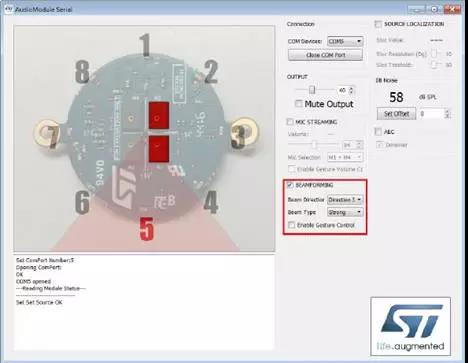Viewport: 468px width, 363px height.
Task: Click the dB offset value input field
Action: (432, 114)
